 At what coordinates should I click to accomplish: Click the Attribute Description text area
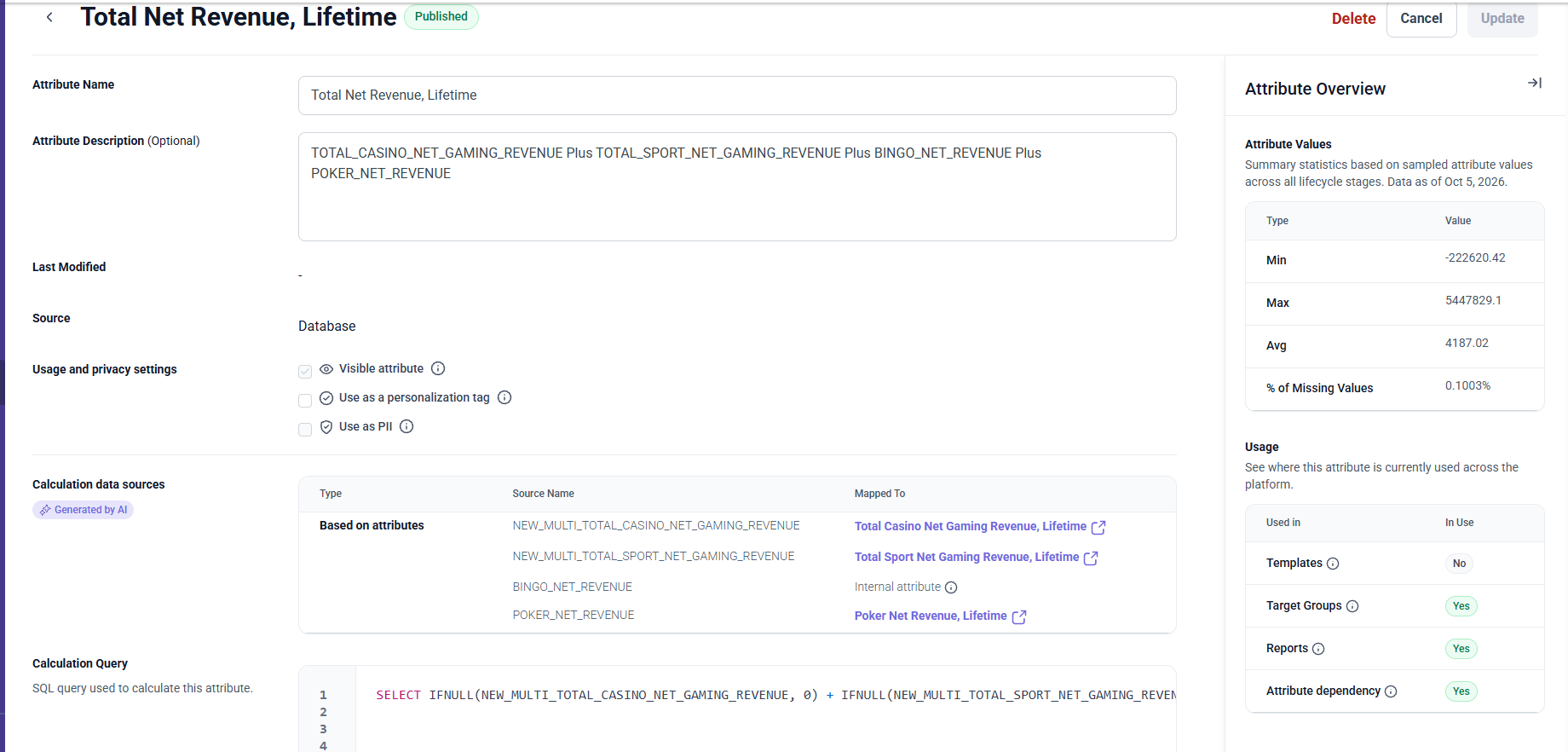tap(737, 187)
